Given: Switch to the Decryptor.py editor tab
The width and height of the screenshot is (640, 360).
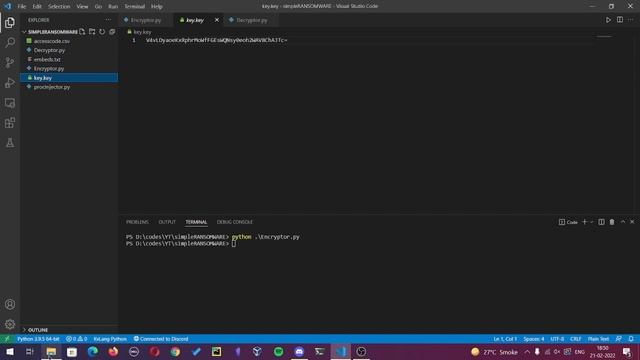Looking at the screenshot, I should point(251,20).
